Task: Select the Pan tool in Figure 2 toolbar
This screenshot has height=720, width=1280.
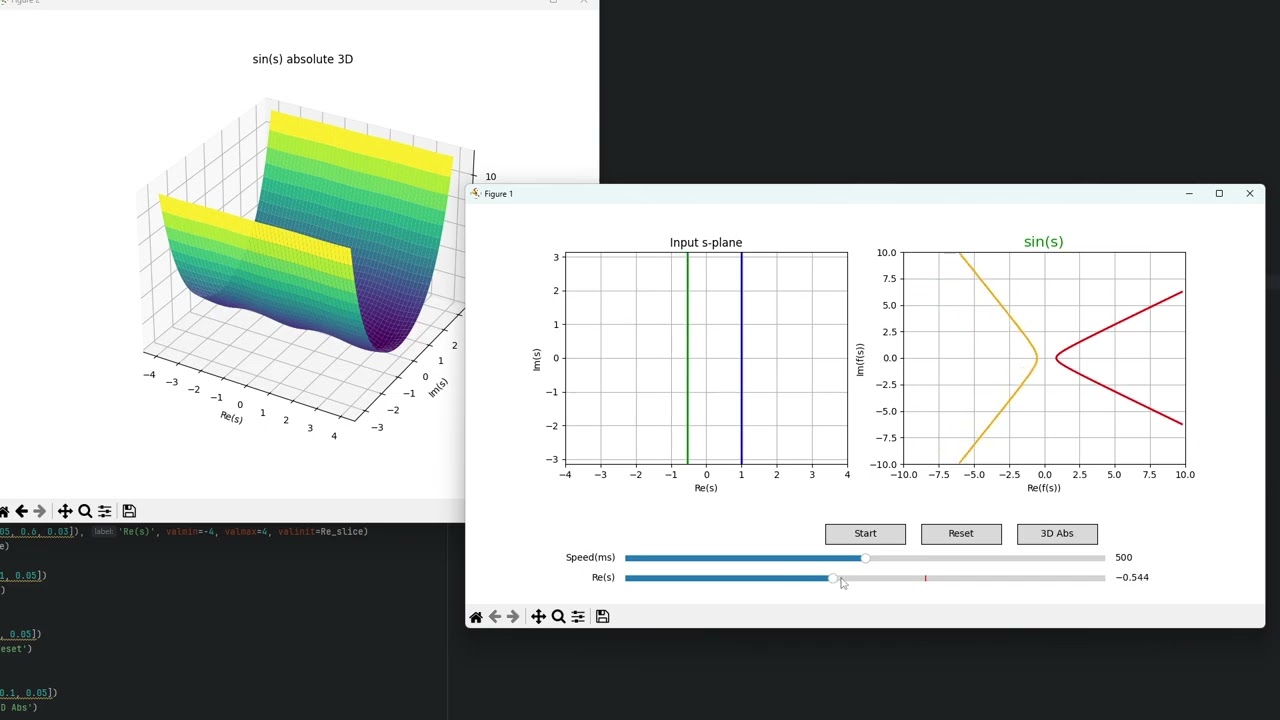Action: pos(65,511)
